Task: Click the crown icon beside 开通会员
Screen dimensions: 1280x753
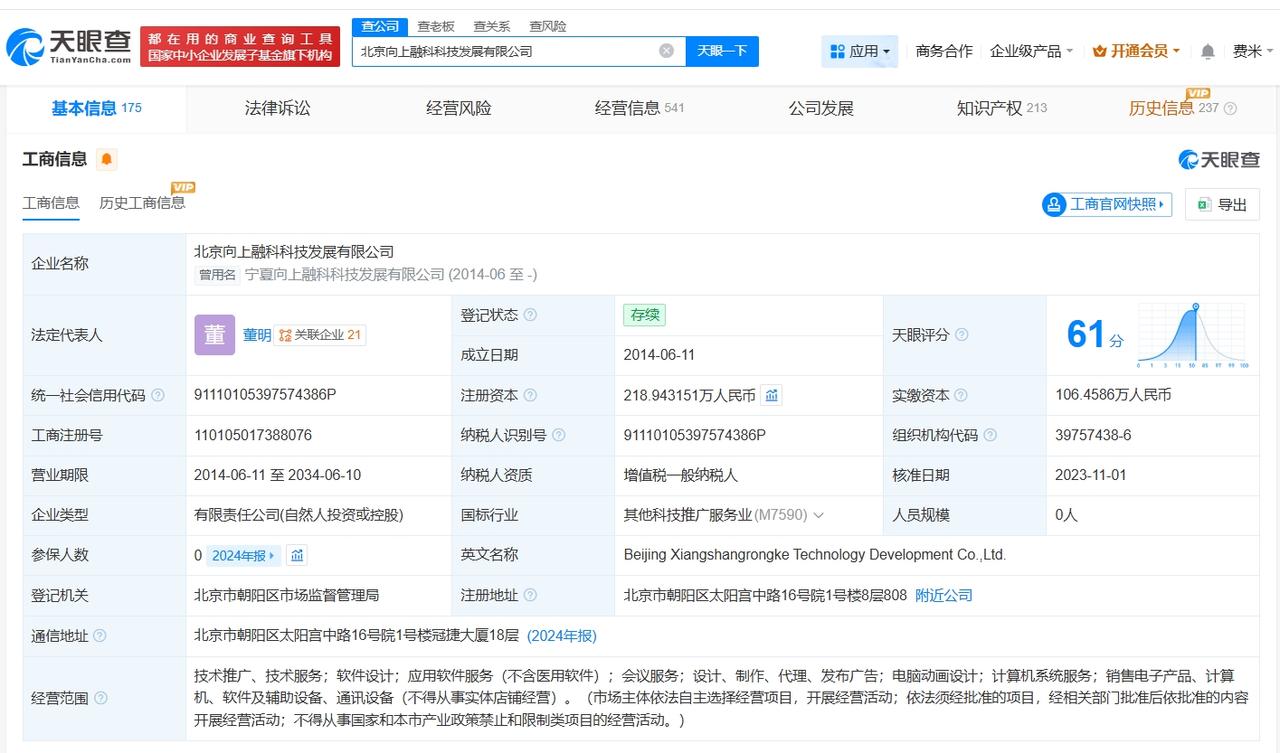Action: click(x=1100, y=51)
